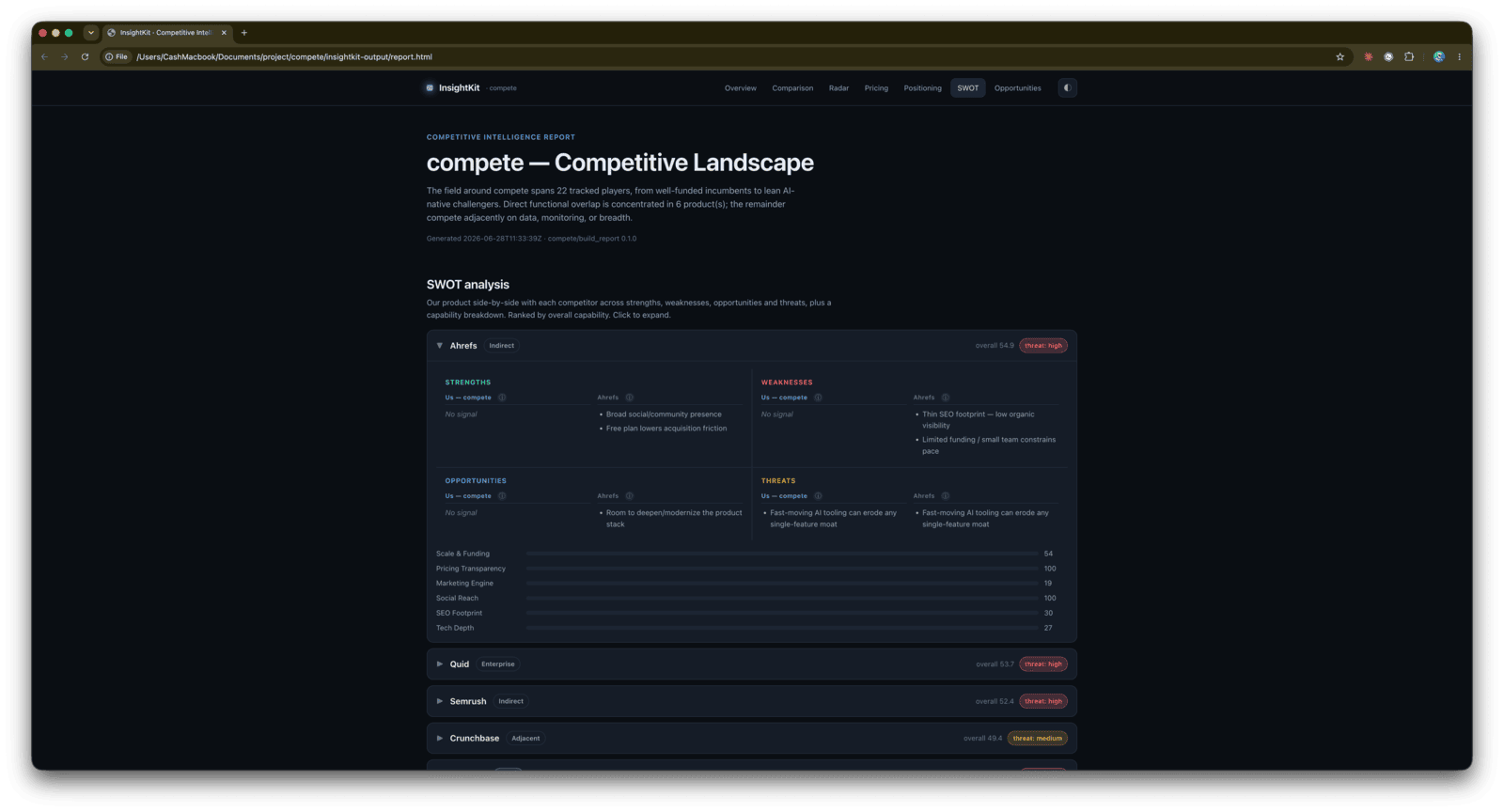This screenshot has height=812, width=1504.
Task: Click the File site info chip
Action: click(x=117, y=57)
